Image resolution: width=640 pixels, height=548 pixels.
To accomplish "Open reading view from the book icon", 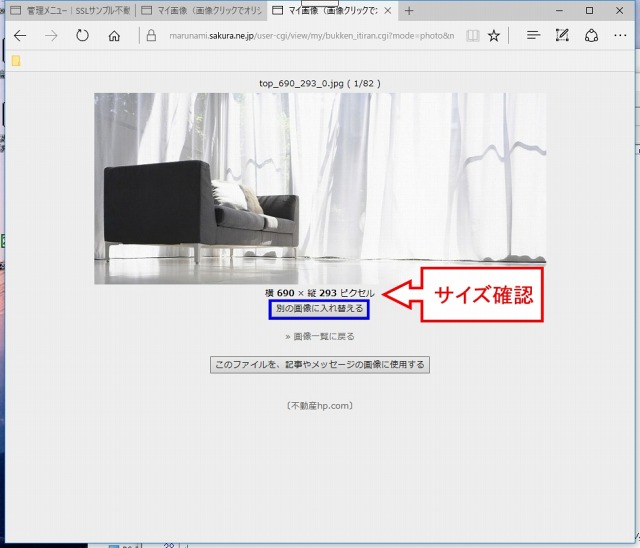I will pyautogui.click(x=473, y=36).
